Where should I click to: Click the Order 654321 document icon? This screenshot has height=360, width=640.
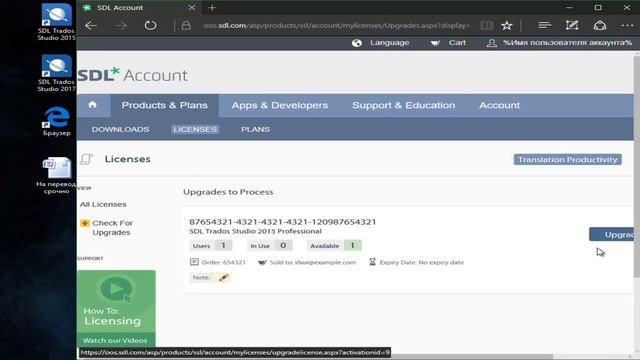pyautogui.click(x=194, y=262)
